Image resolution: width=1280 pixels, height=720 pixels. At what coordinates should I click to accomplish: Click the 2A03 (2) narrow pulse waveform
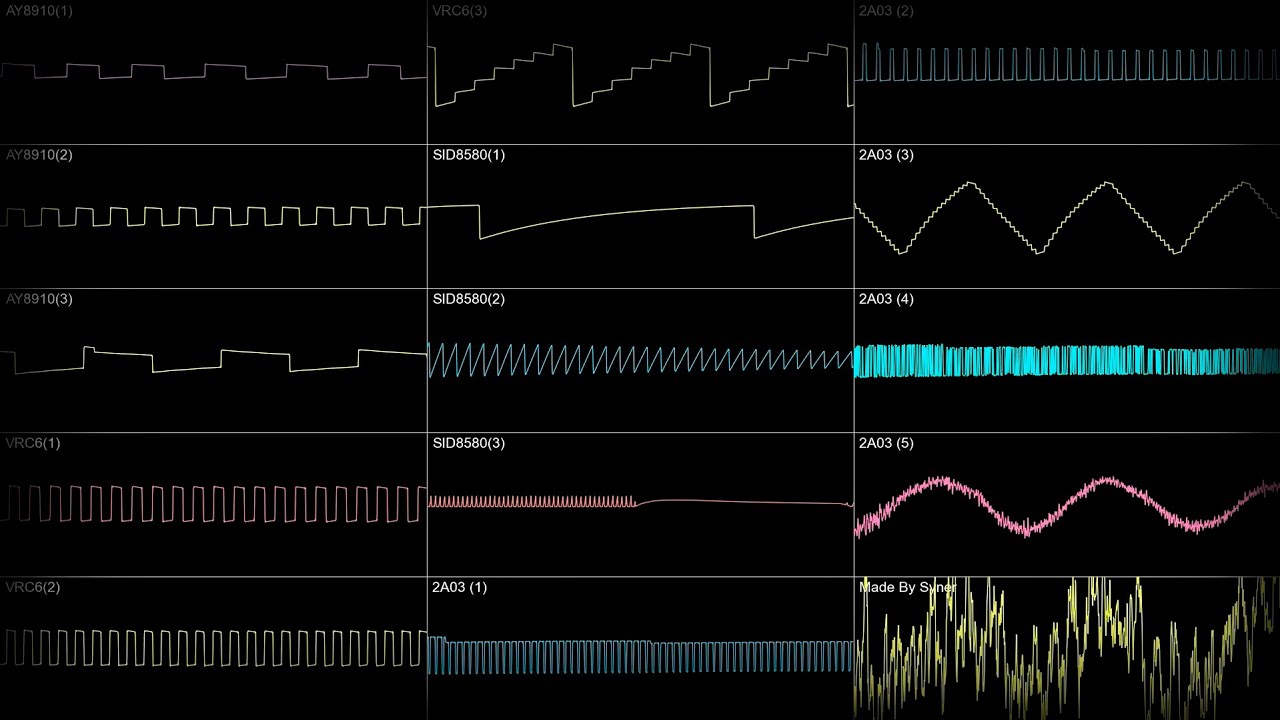tap(1067, 62)
